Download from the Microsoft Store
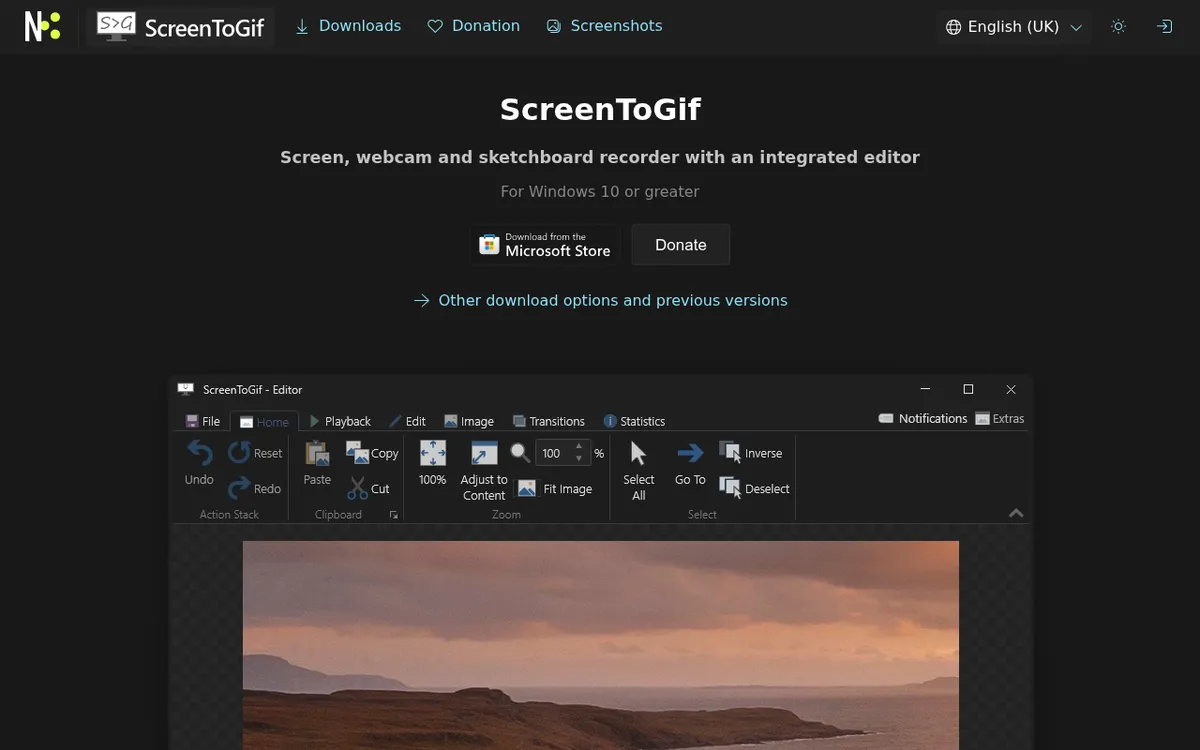The image size is (1200, 750). pos(546,245)
